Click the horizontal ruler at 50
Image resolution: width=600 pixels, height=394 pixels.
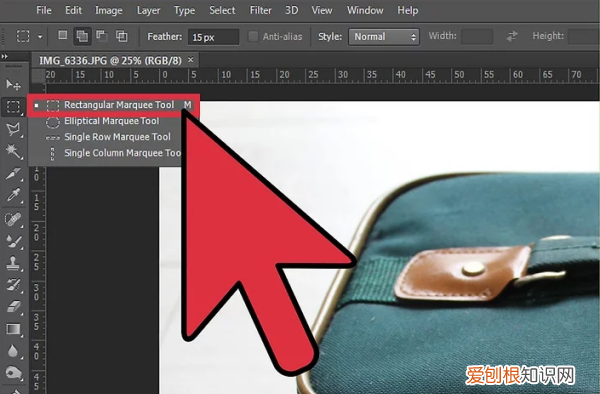pyautogui.click(x=459, y=75)
